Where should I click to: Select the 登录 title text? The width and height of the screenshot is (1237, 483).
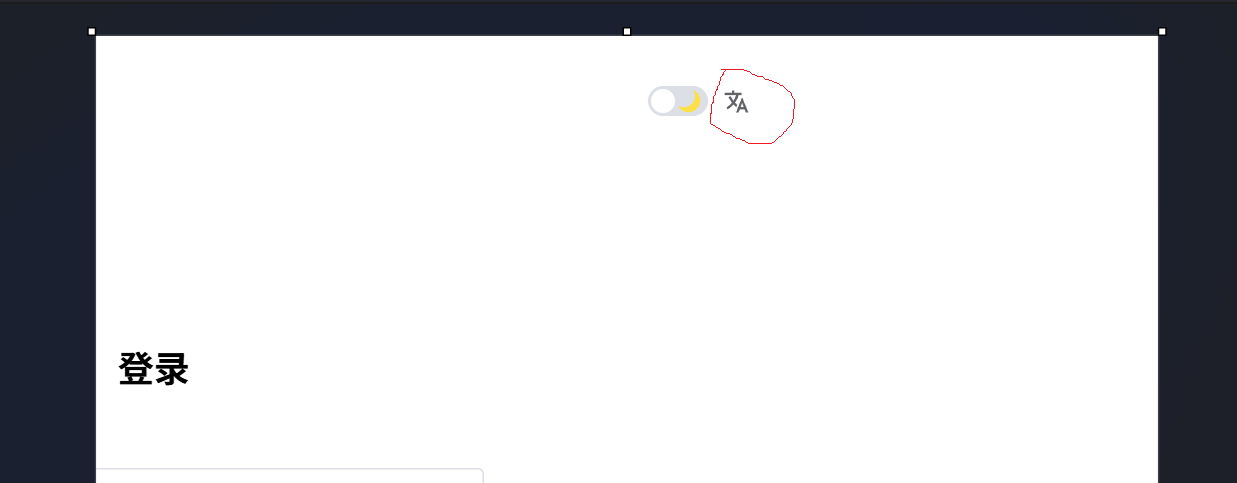point(154,369)
